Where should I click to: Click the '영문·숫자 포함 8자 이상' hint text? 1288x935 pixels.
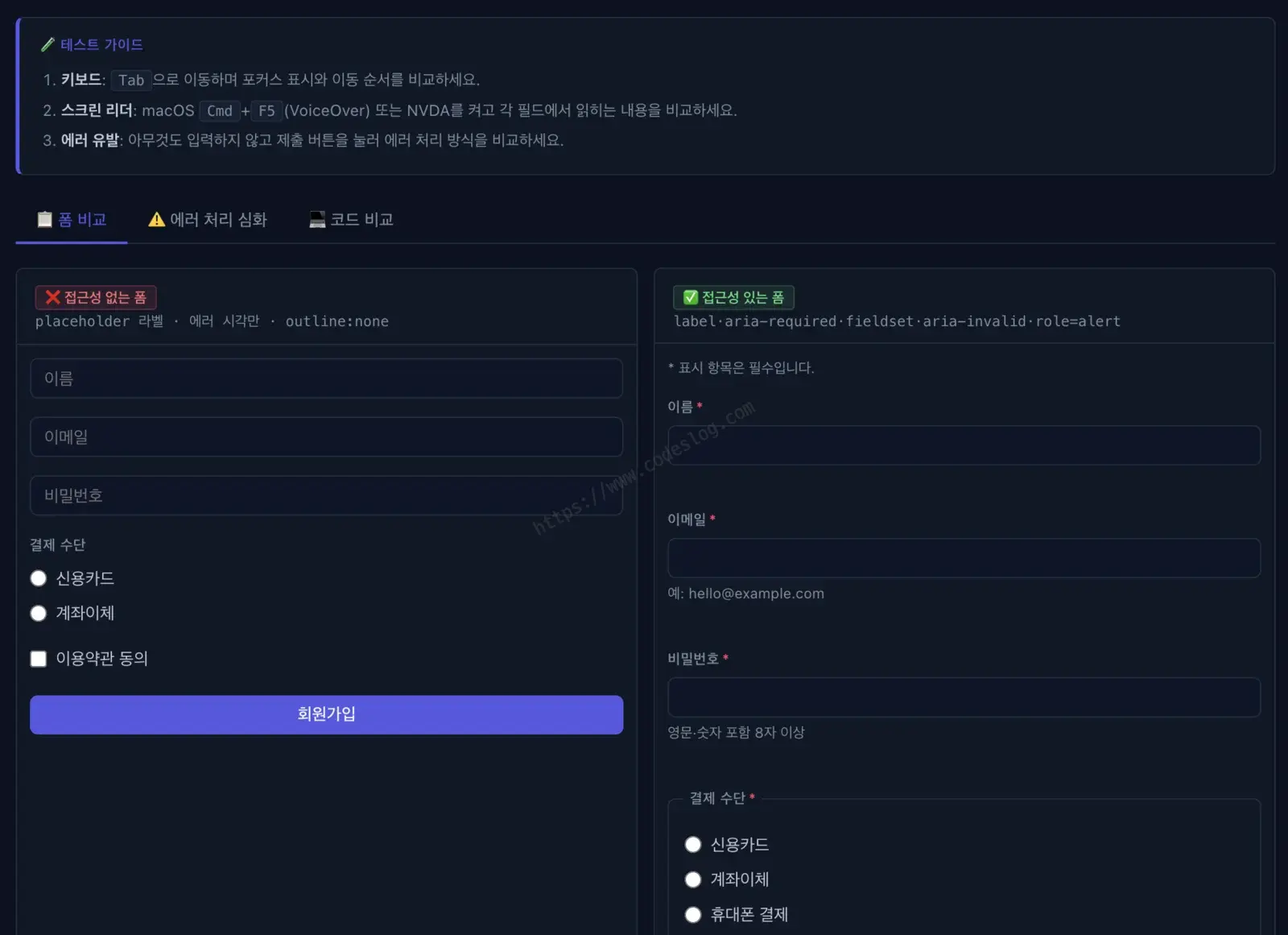coord(736,733)
